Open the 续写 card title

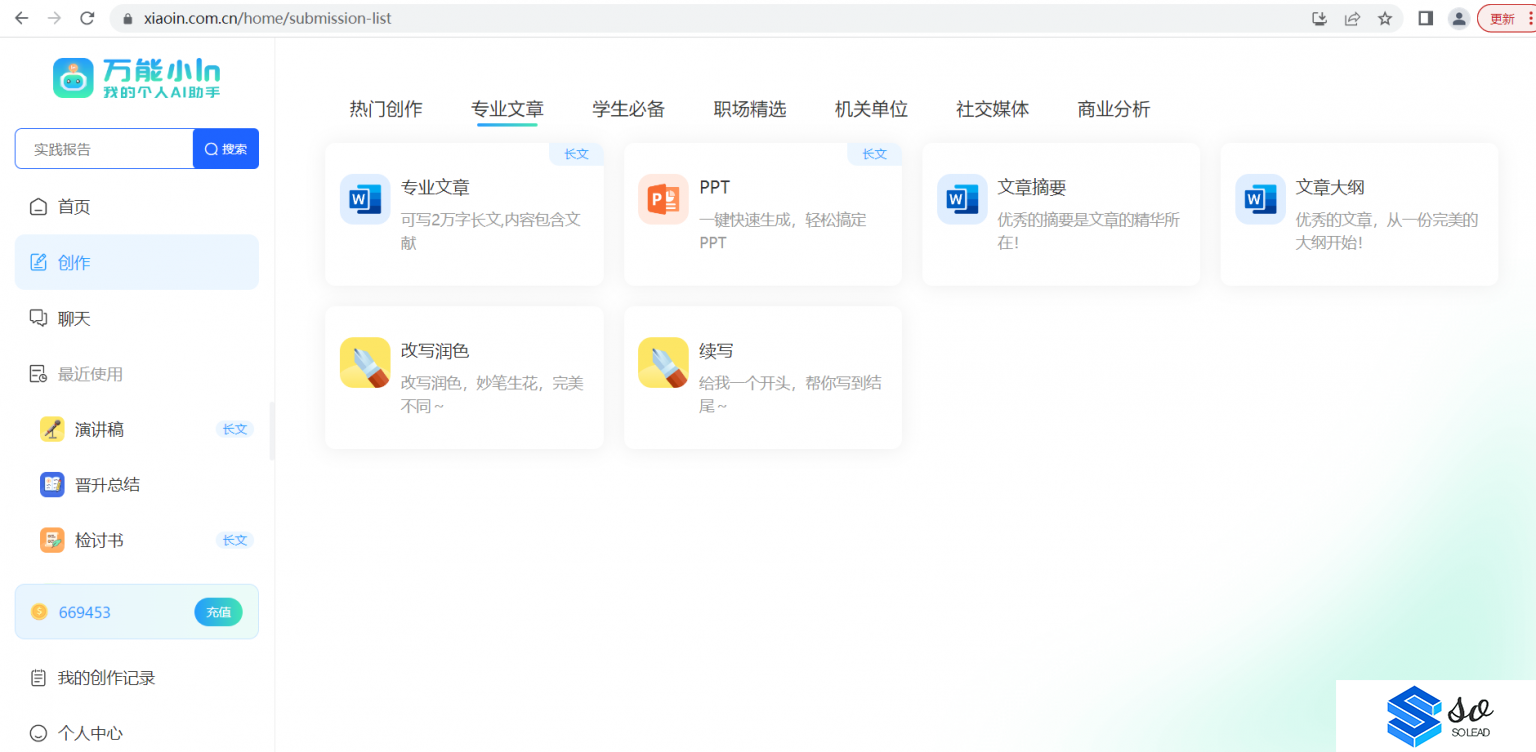716,351
